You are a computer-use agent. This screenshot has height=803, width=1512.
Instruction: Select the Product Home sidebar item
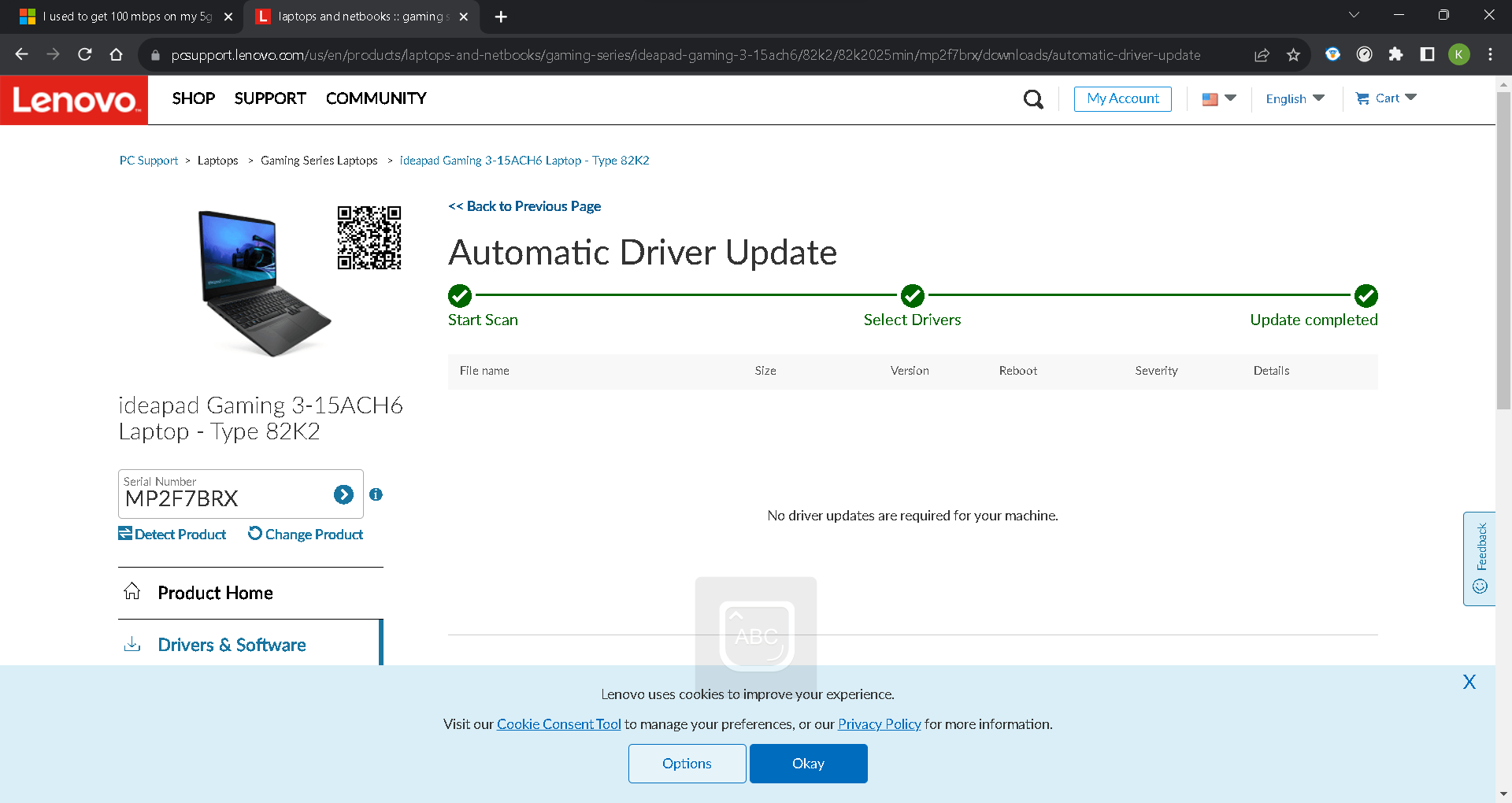(x=250, y=593)
